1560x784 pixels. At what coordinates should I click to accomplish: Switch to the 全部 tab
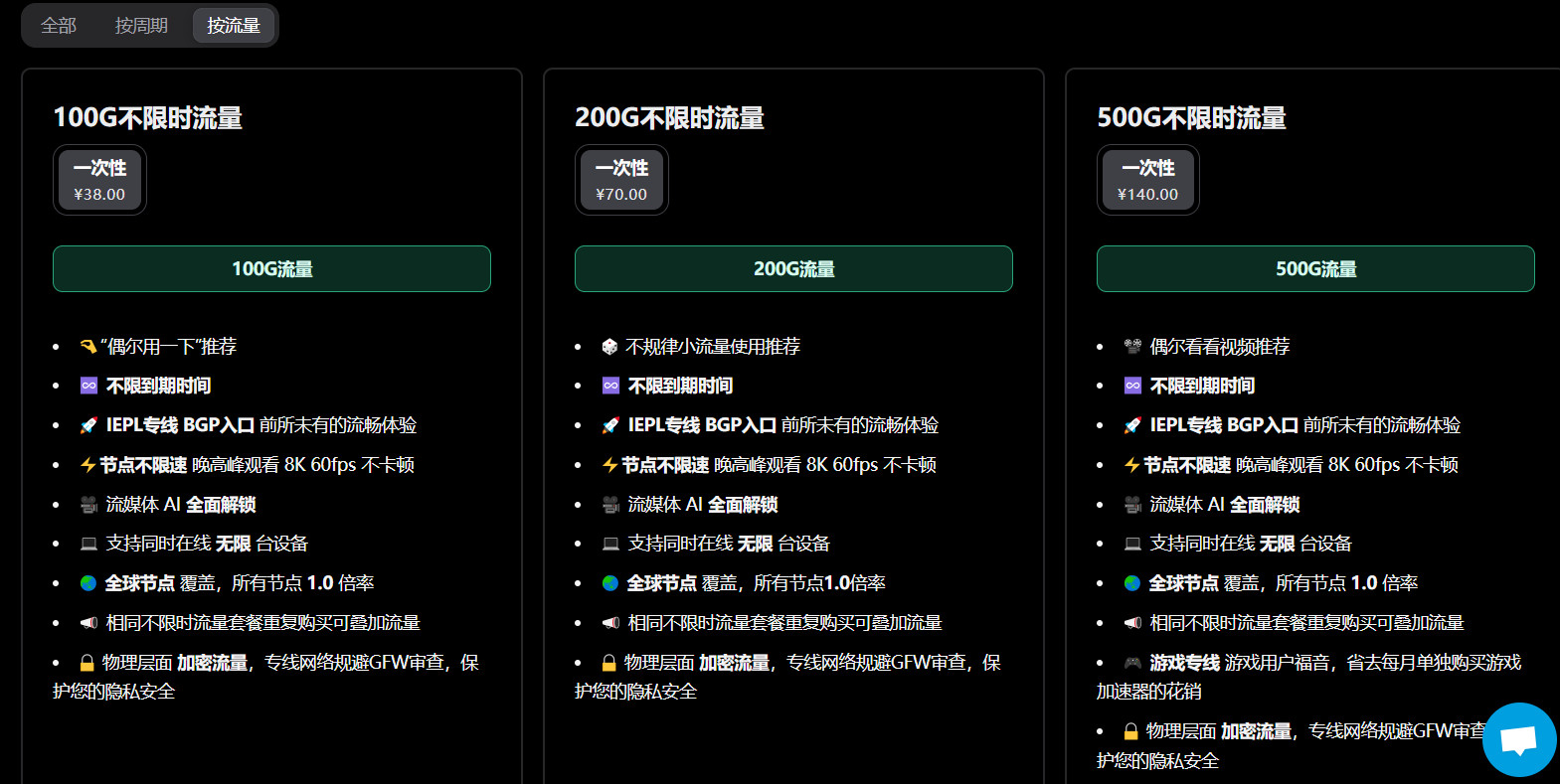click(59, 26)
